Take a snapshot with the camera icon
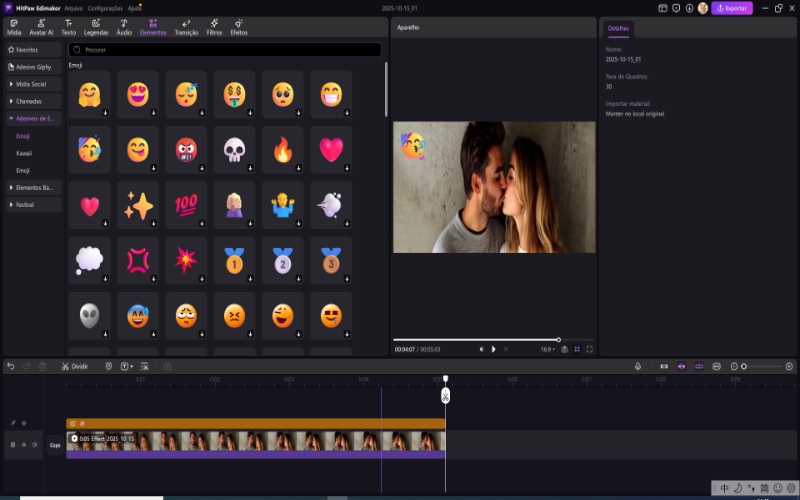This screenshot has height=500, width=800. [565, 349]
